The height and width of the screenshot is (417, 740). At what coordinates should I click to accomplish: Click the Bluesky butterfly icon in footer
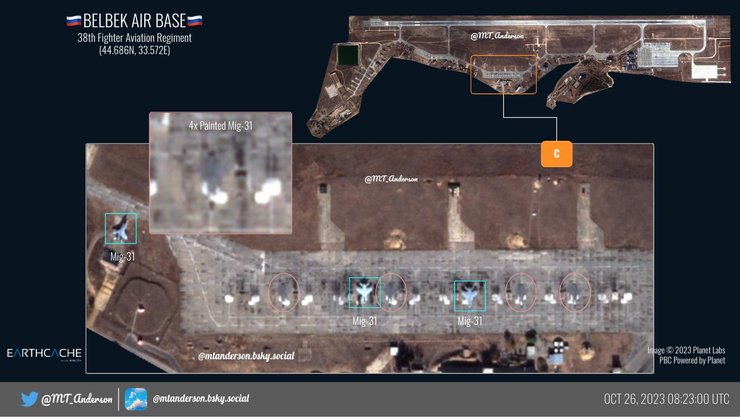[136, 398]
